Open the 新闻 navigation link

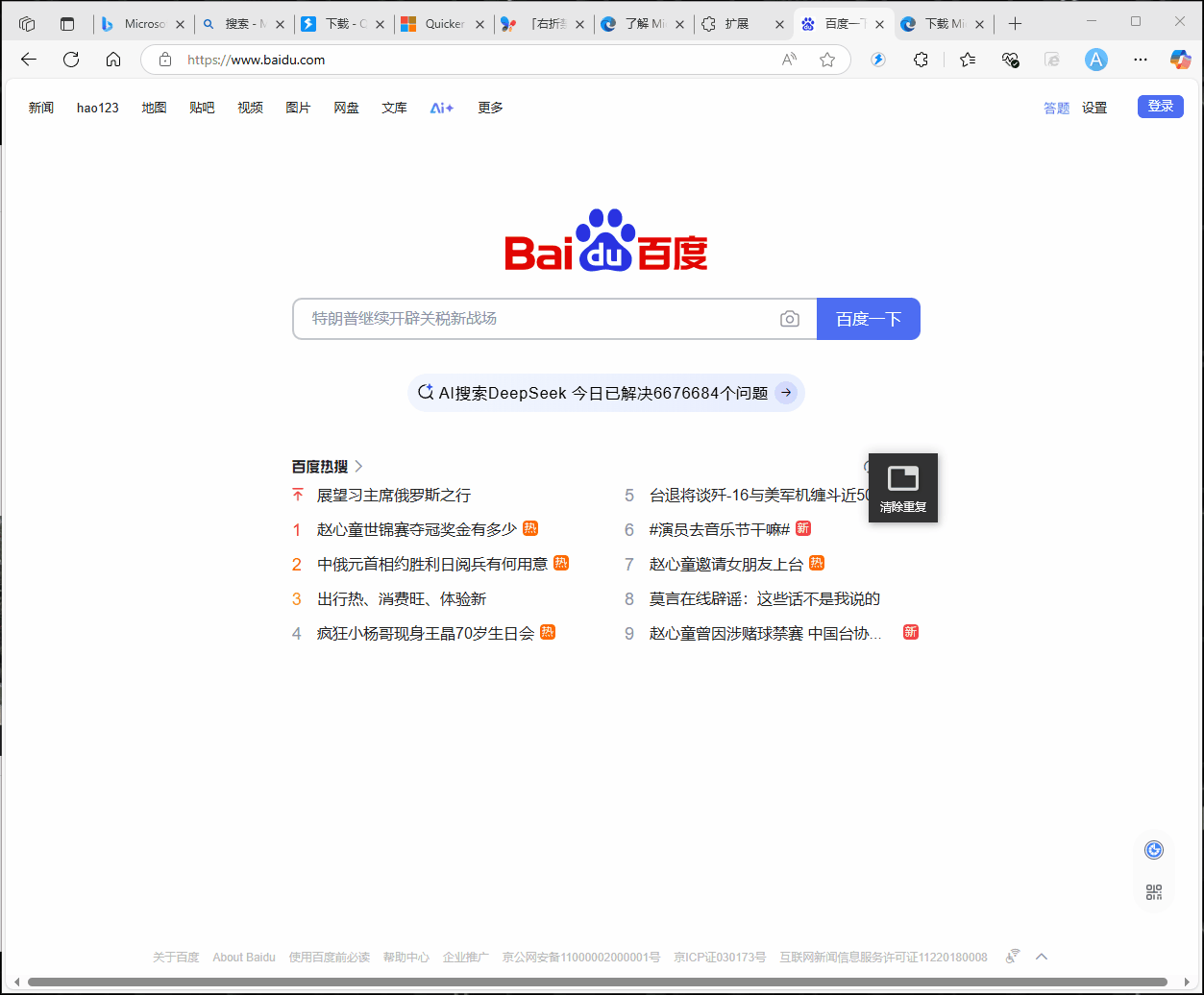coord(41,108)
